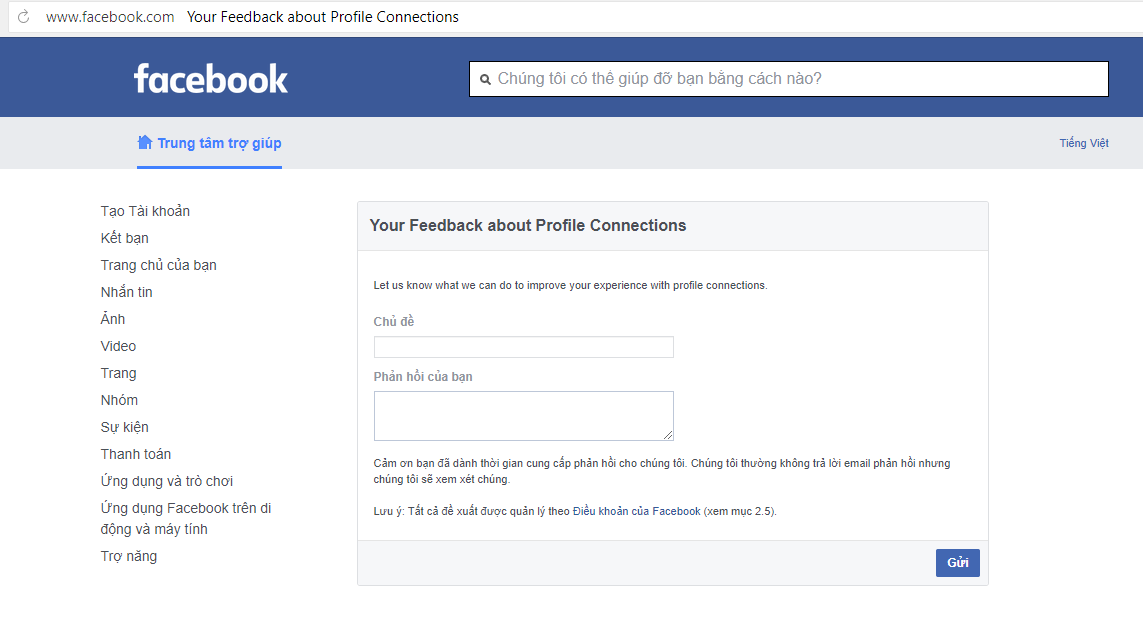1143x631 pixels.
Task: Click the Chủ đề text field
Action: click(x=523, y=347)
